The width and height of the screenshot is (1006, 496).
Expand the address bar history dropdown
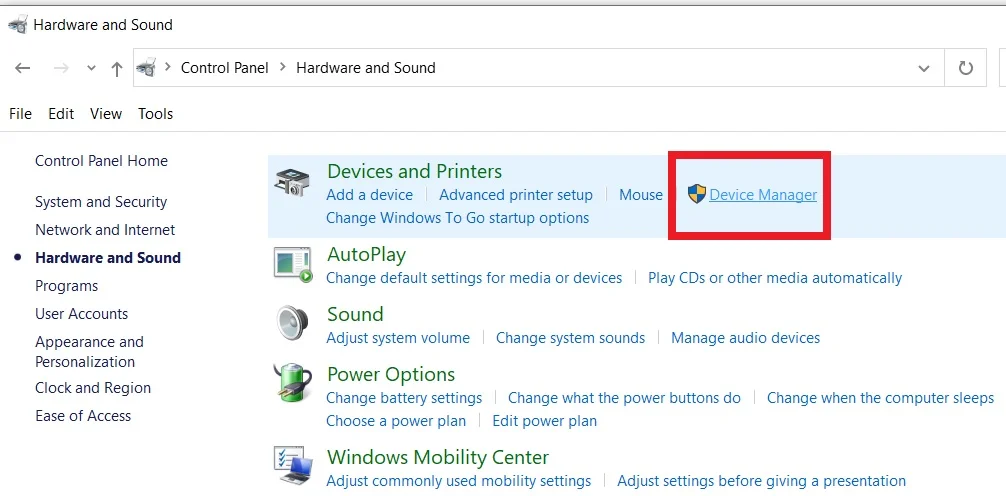click(924, 68)
